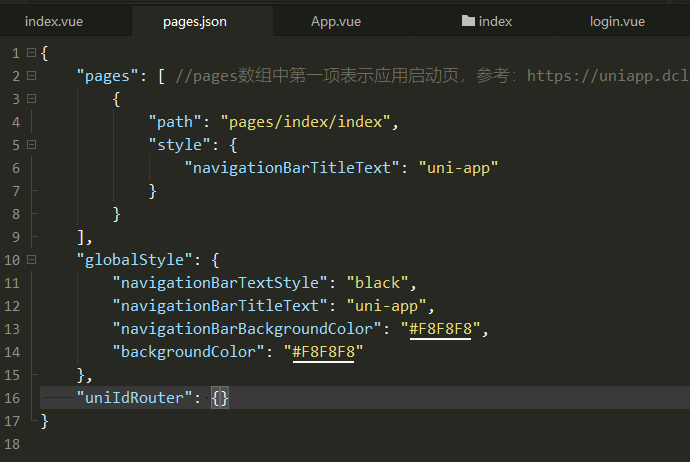
Task: Click the #F8F8F8 value of backgroundColor
Action: (323, 352)
